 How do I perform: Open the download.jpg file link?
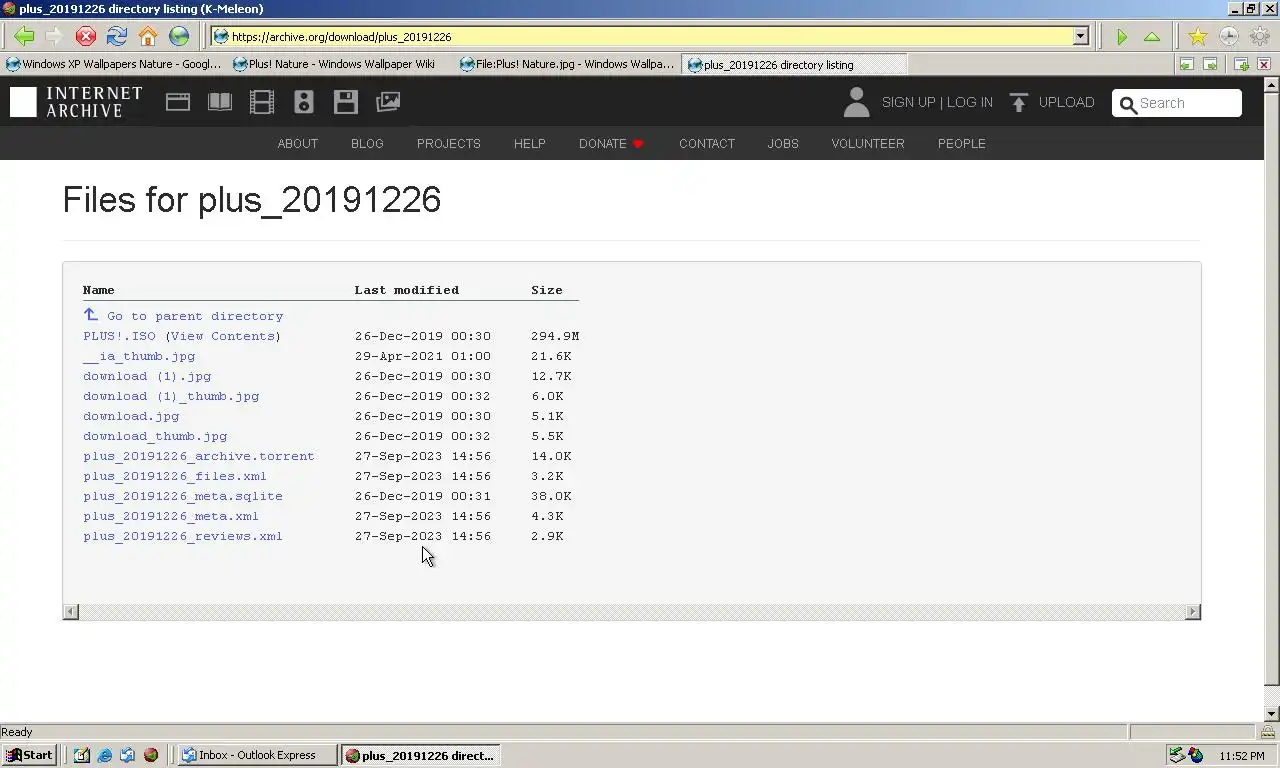click(131, 416)
